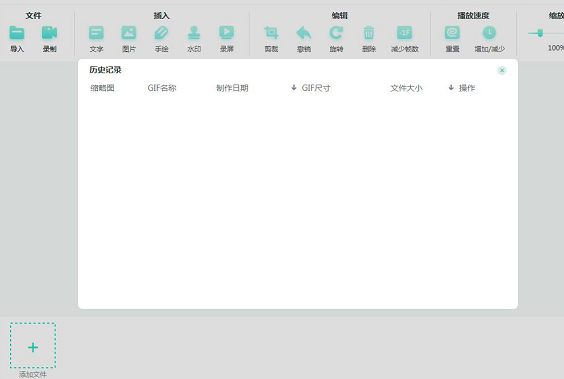
Task: Adjust the zoom slider handle
Action: (x=540, y=33)
